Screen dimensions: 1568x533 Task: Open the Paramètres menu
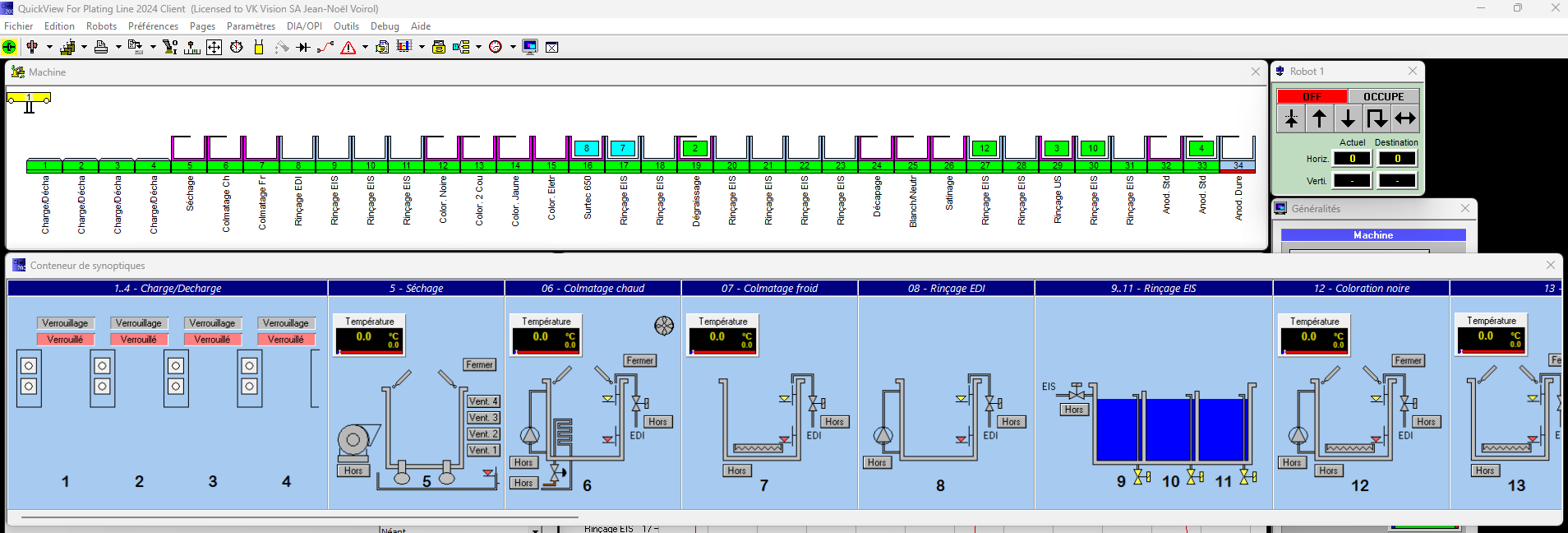[251, 26]
